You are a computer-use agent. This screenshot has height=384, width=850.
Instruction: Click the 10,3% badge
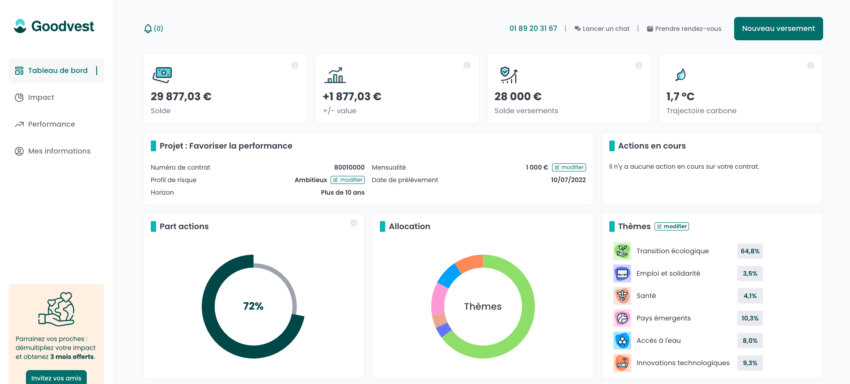click(x=750, y=318)
